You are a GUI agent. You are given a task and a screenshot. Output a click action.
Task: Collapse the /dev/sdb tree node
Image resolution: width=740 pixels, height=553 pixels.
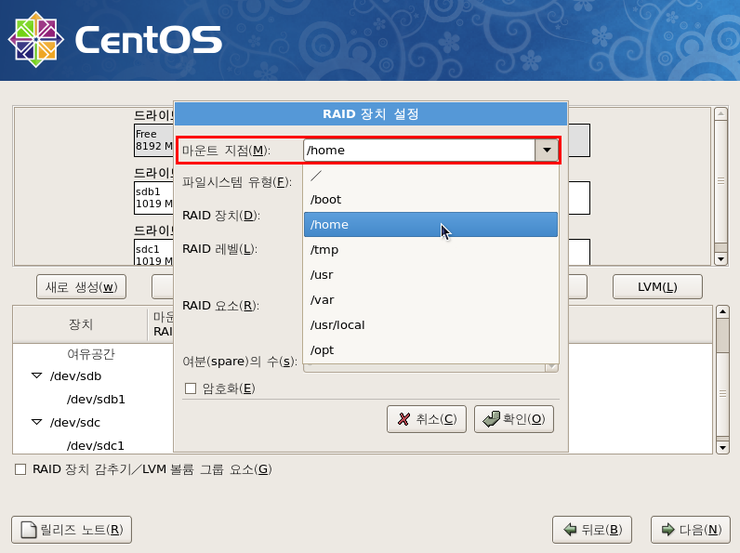pyautogui.click(x=38, y=376)
